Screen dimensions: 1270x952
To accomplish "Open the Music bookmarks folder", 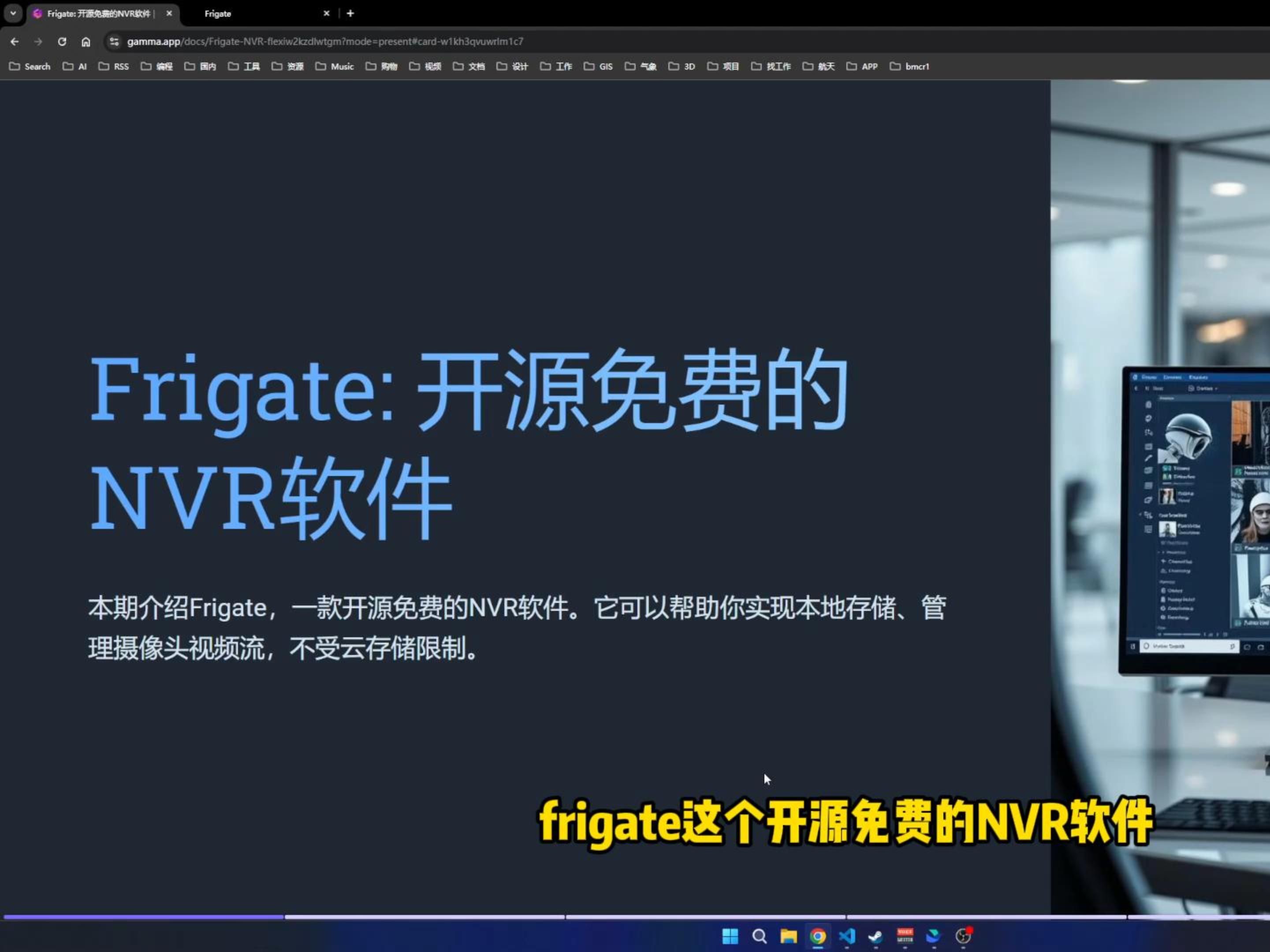I will [x=335, y=67].
